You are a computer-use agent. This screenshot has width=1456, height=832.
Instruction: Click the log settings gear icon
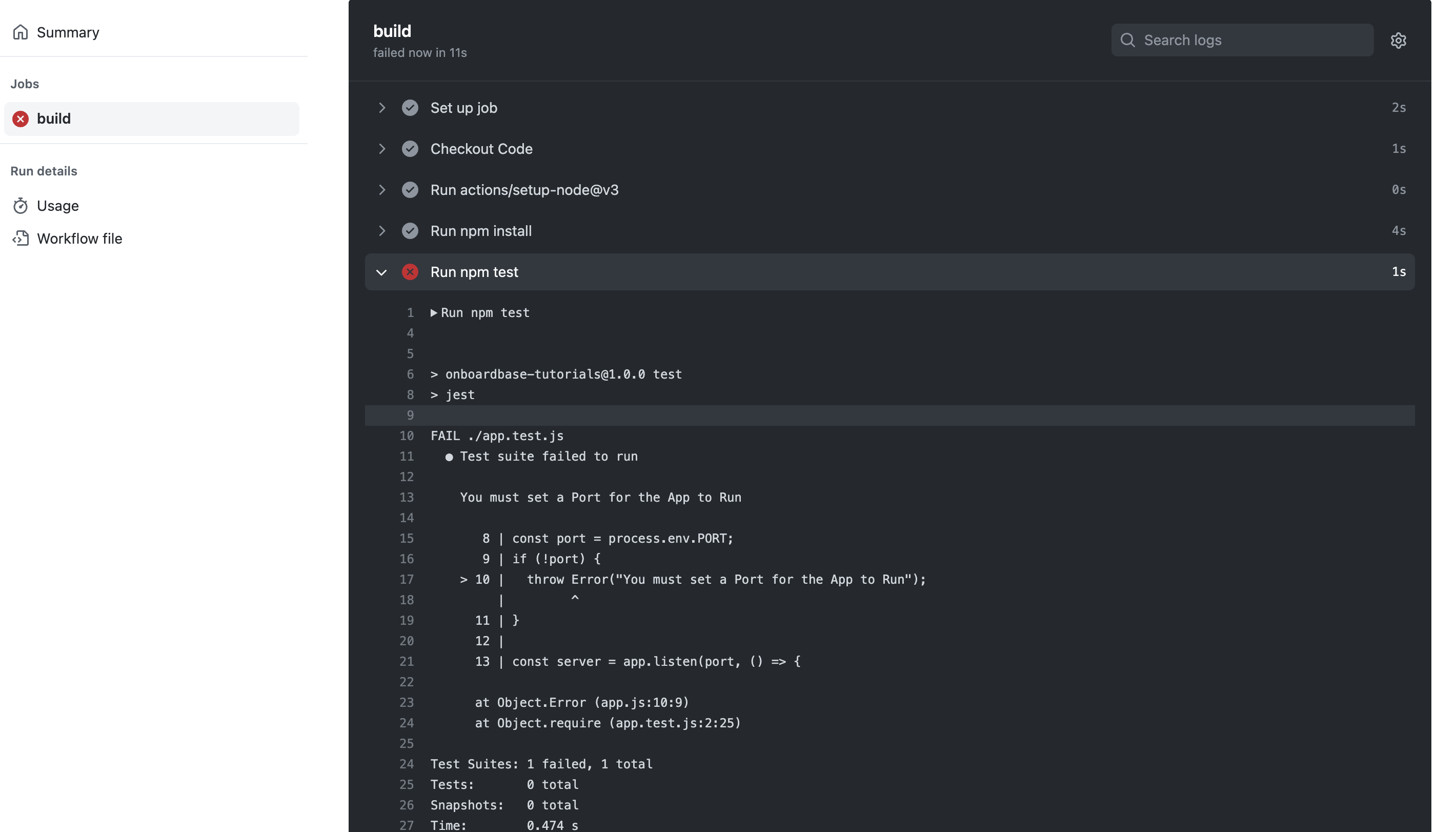tap(1398, 40)
